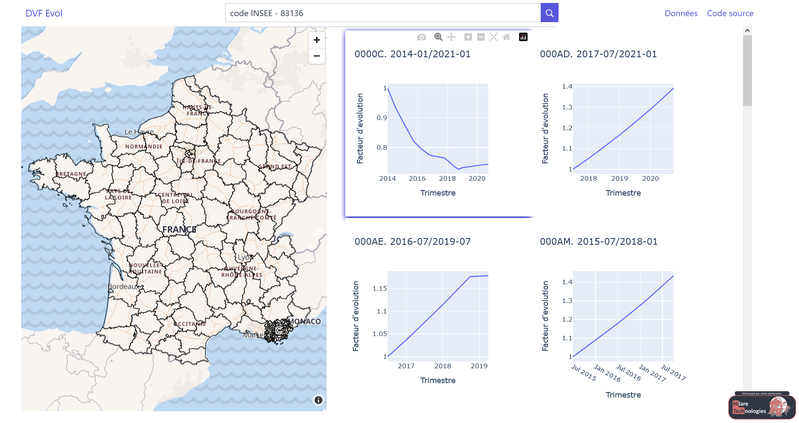Click the vertical scrollbar thumb
Screen dimensions: 799x423
pyautogui.click(x=747, y=70)
